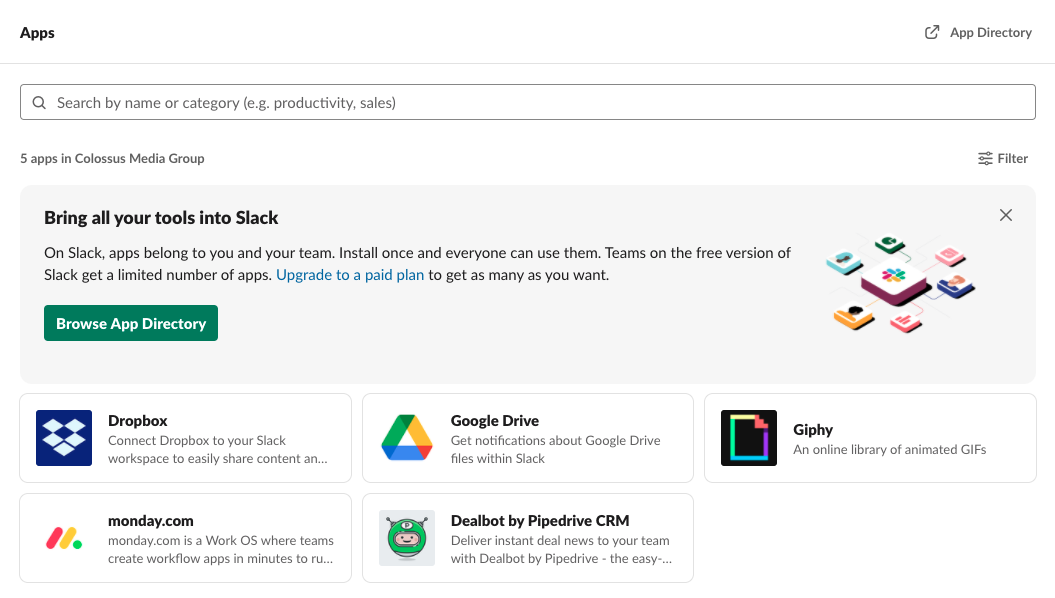Open the App Directory external link icon
Viewport: 1055px width, 598px height.
pos(932,32)
